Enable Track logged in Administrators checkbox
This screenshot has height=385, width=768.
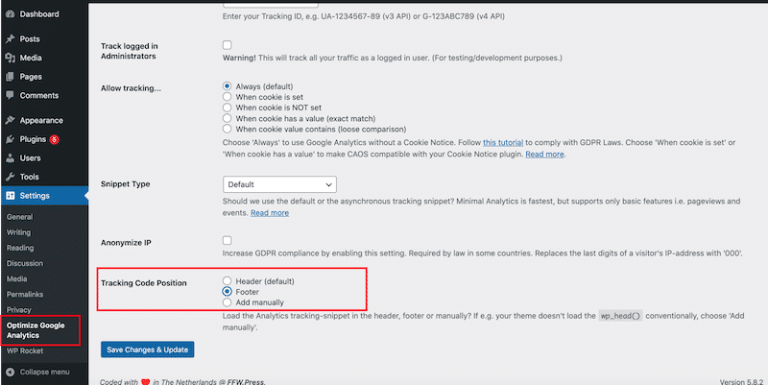click(227, 45)
